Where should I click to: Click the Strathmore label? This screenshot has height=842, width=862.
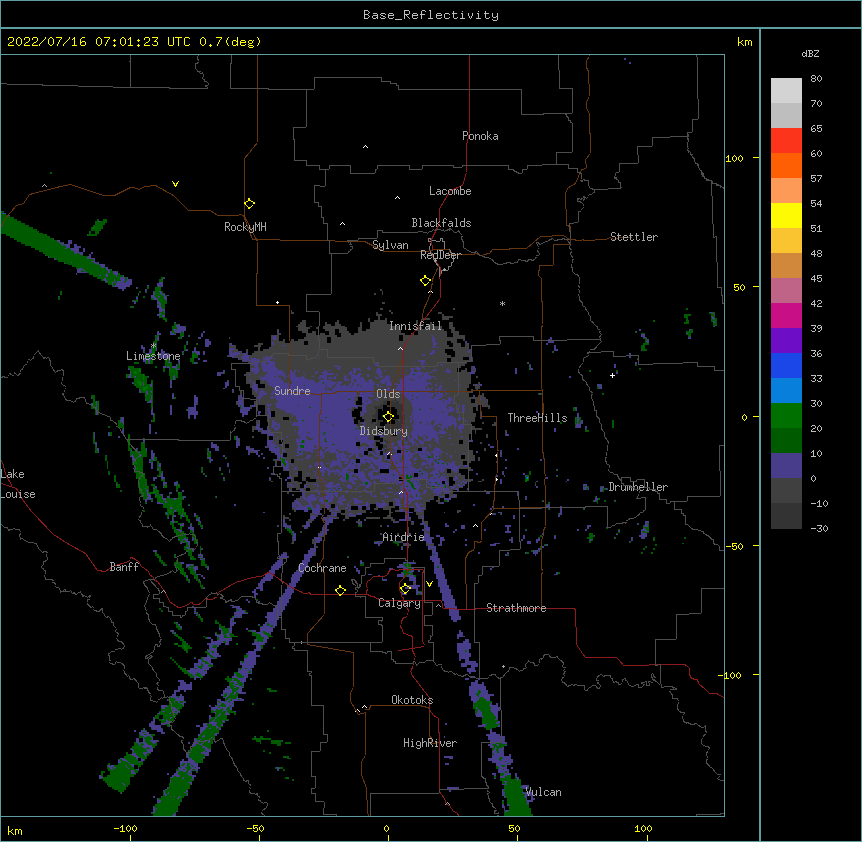click(516, 608)
